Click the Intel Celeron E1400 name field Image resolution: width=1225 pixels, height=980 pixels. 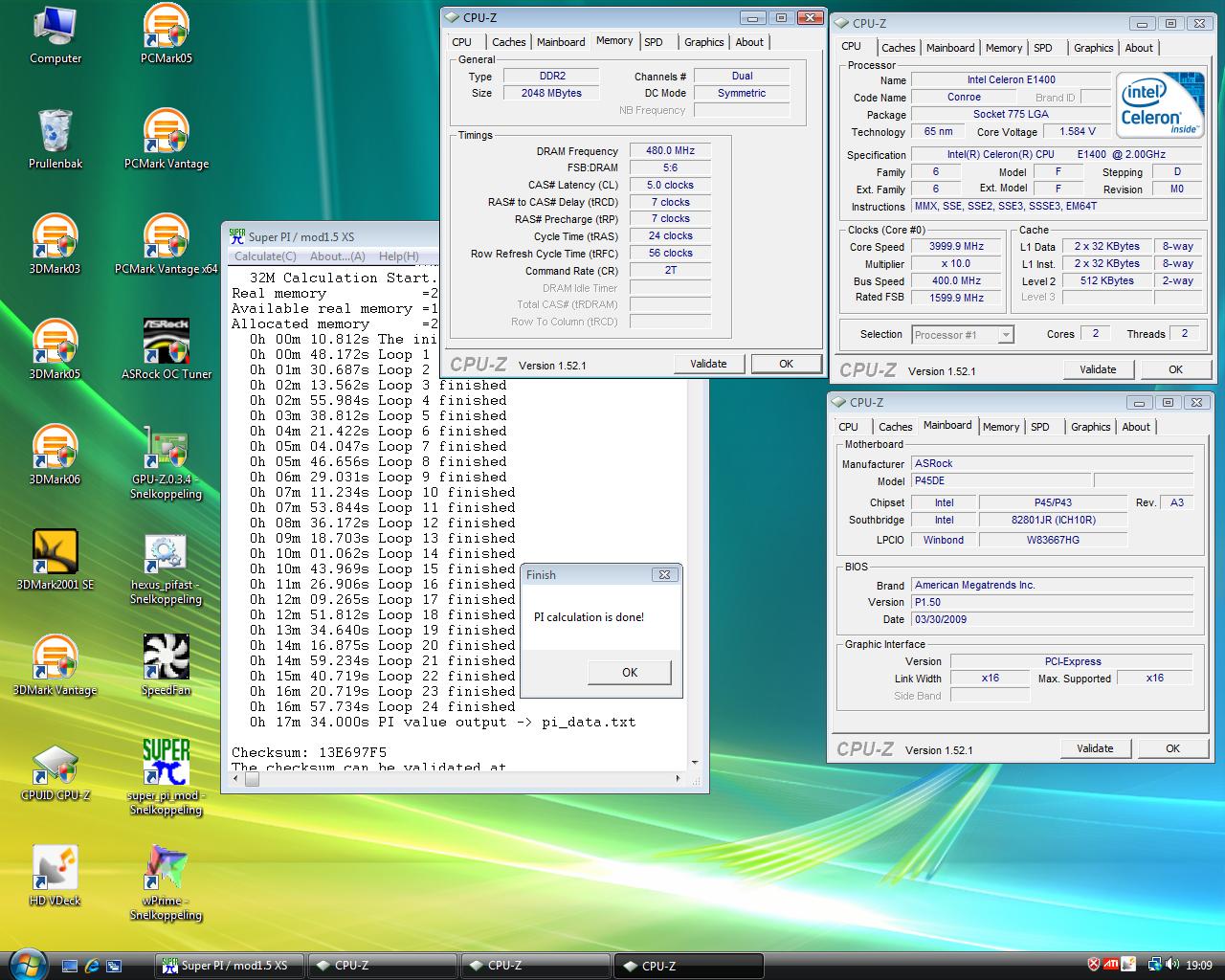tap(1011, 79)
